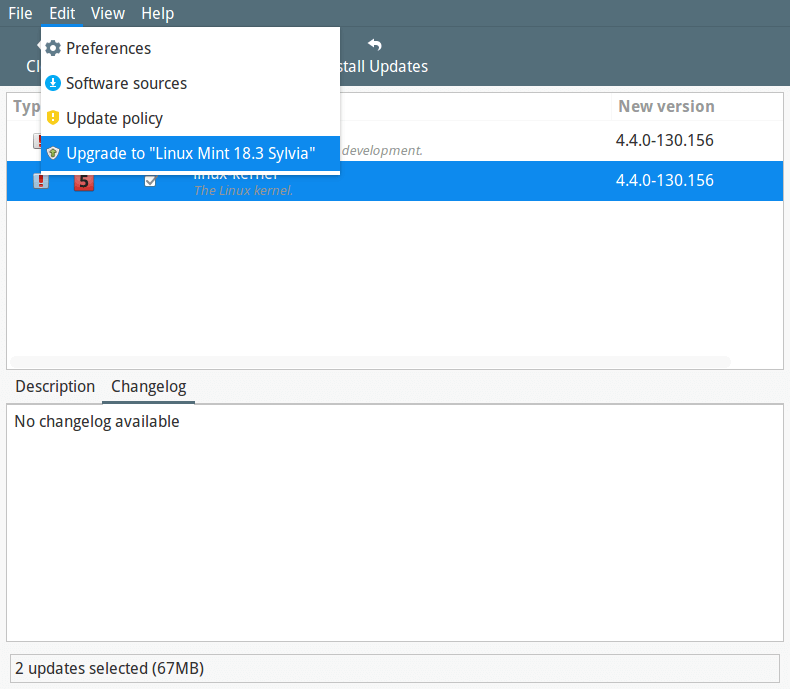Select the Changelog tab
The height and width of the screenshot is (689, 790).
point(148,386)
